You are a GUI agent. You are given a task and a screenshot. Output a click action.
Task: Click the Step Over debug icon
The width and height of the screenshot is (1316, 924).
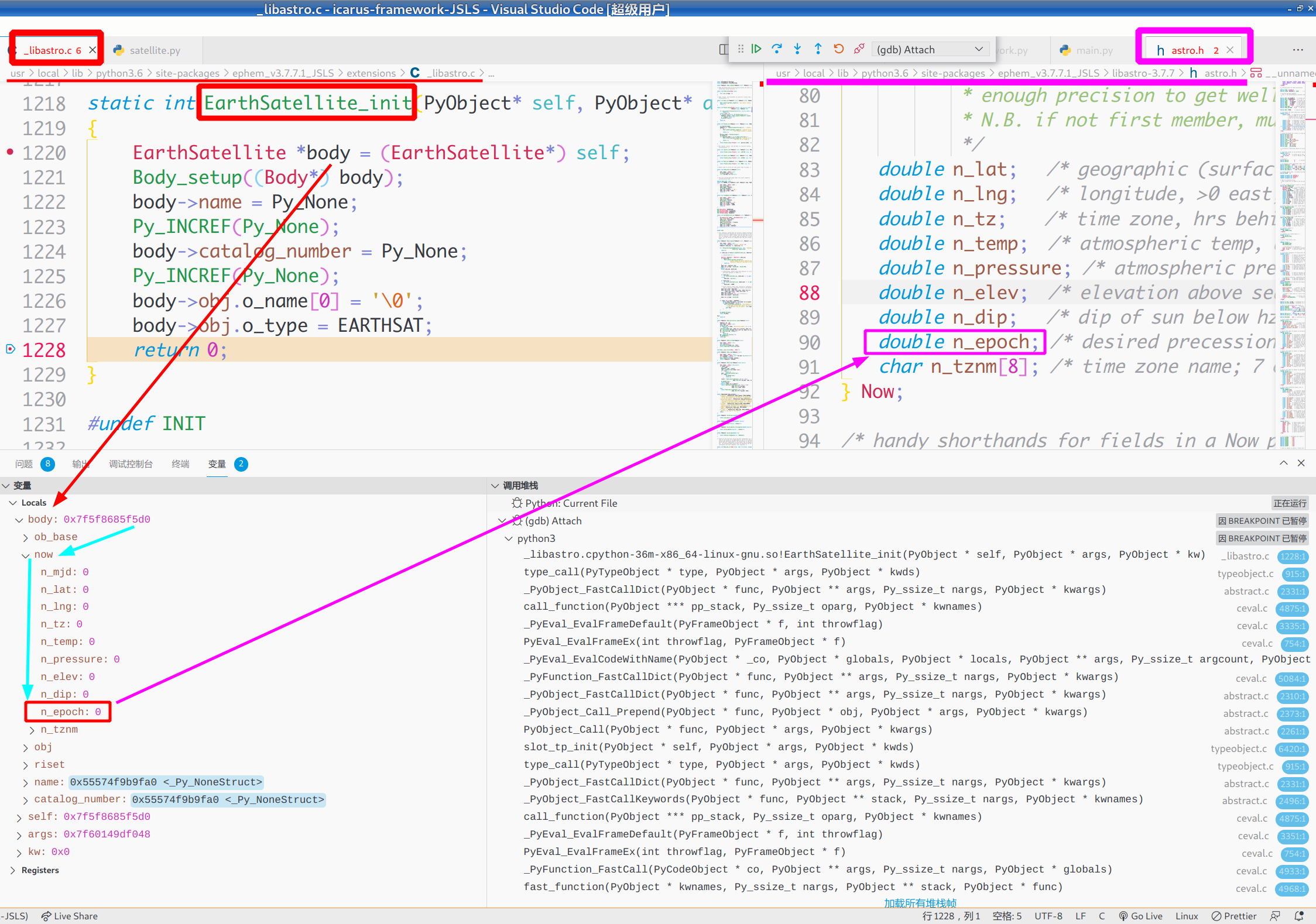(x=777, y=49)
